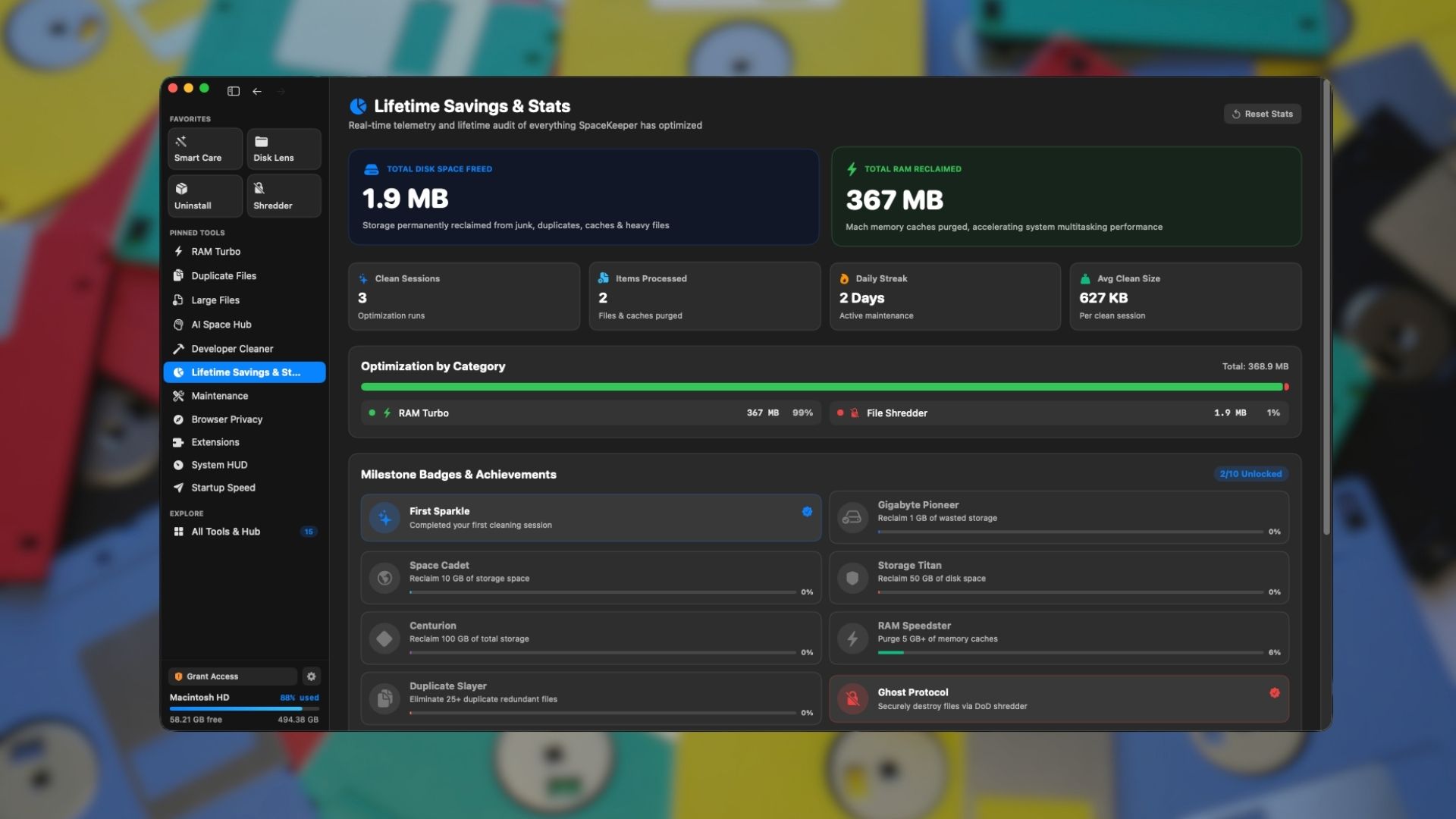The width and height of the screenshot is (1456, 819).
Task: Open Uninstall favorite tile
Action: pos(205,196)
